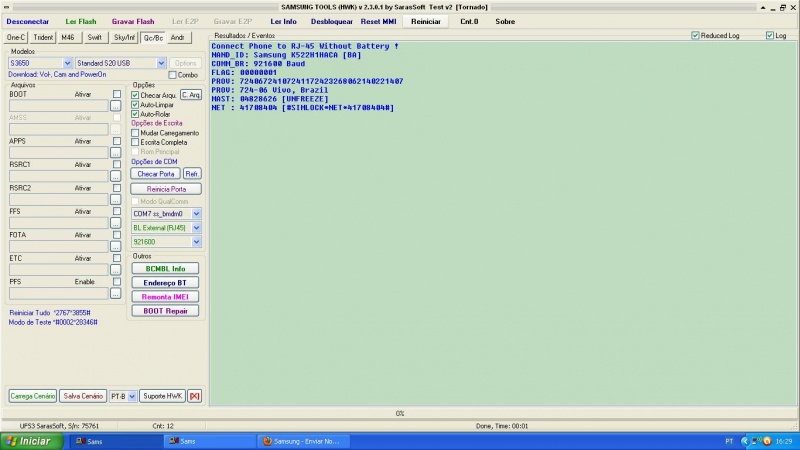Click the Reiniciar toolbar button

pyautogui.click(x=426, y=21)
